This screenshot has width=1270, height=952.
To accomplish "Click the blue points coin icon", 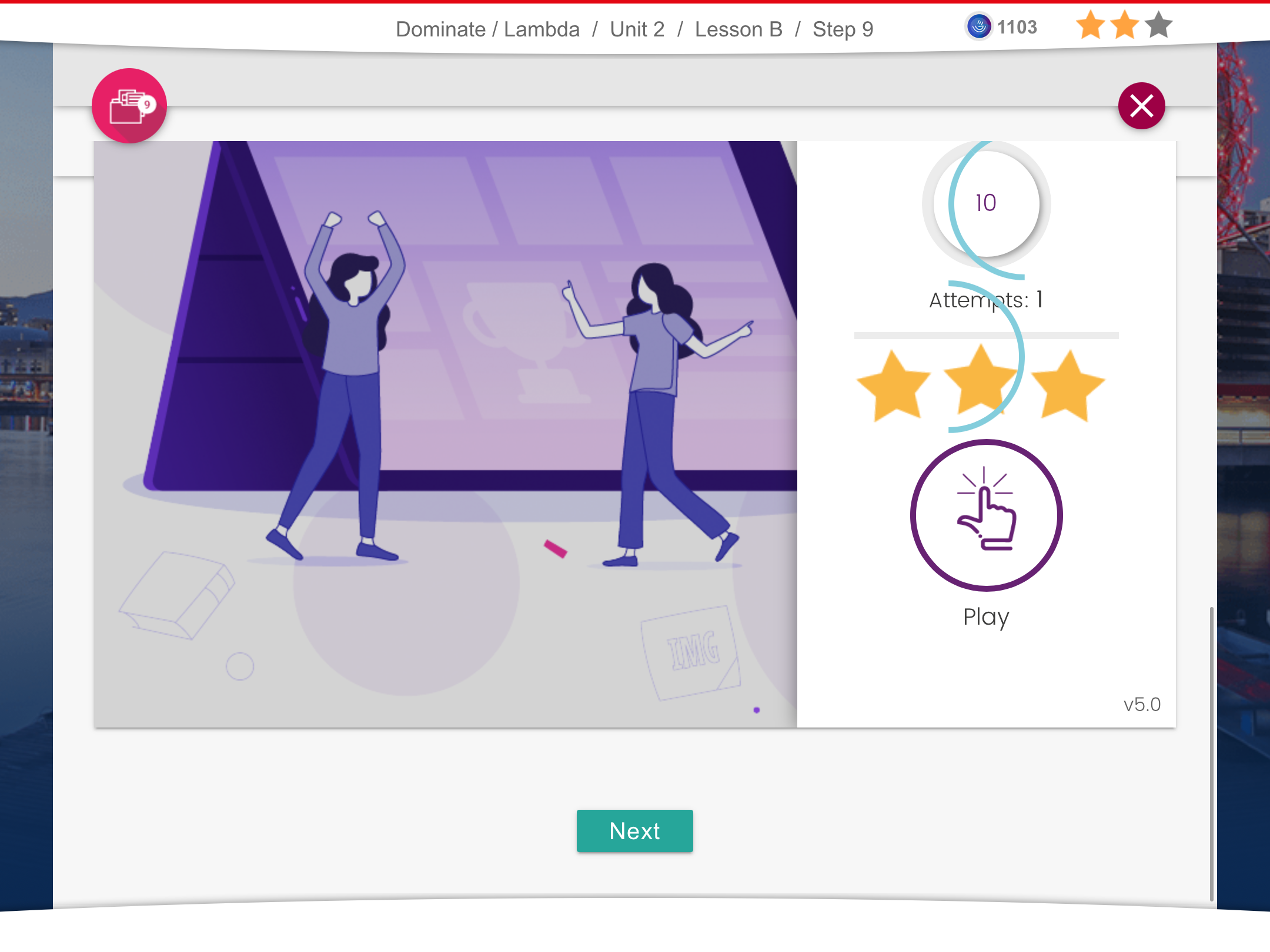I will coord(978,27).
